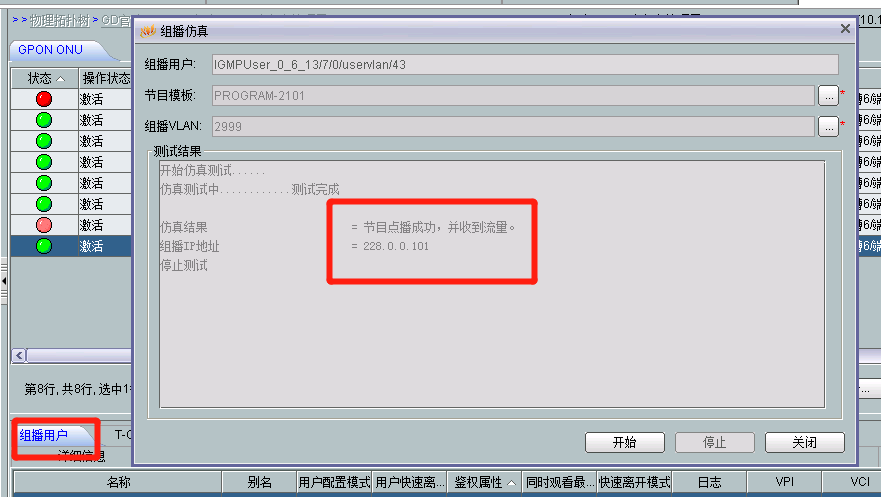This screenshot has height=497, width=881.
Task: Collapse the left panel splitter arrow
Action: tap(4, 280)
